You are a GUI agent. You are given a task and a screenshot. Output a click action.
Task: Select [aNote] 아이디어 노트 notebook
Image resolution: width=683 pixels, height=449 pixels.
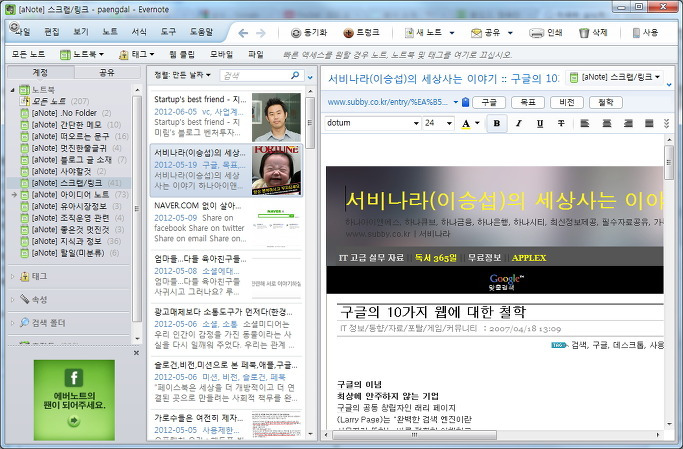coord(70,195)
